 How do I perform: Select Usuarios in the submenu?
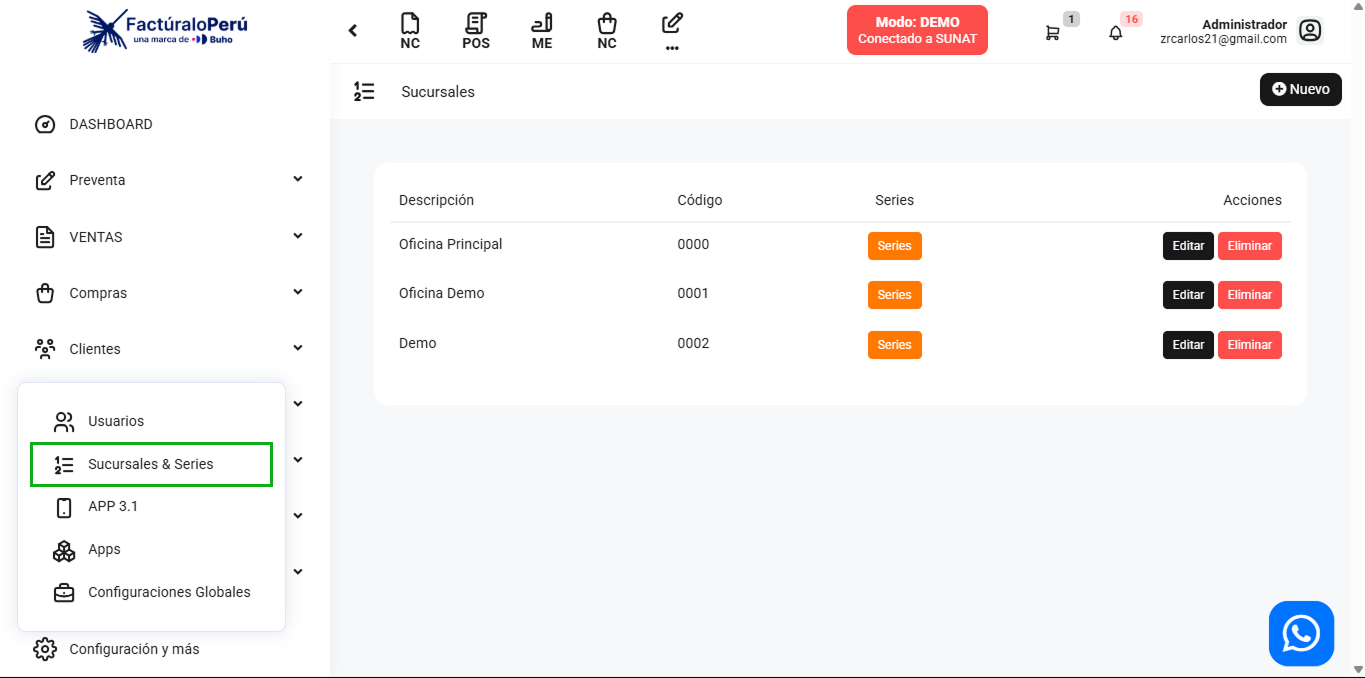116,421
